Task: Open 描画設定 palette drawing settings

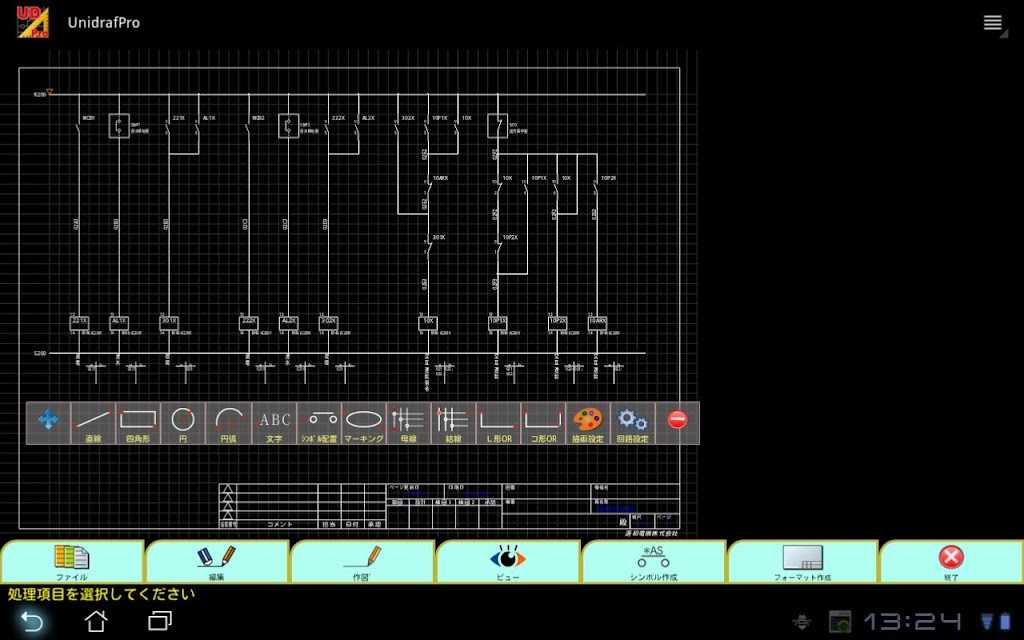Action: pyautogui.click(x=588, y=423)
